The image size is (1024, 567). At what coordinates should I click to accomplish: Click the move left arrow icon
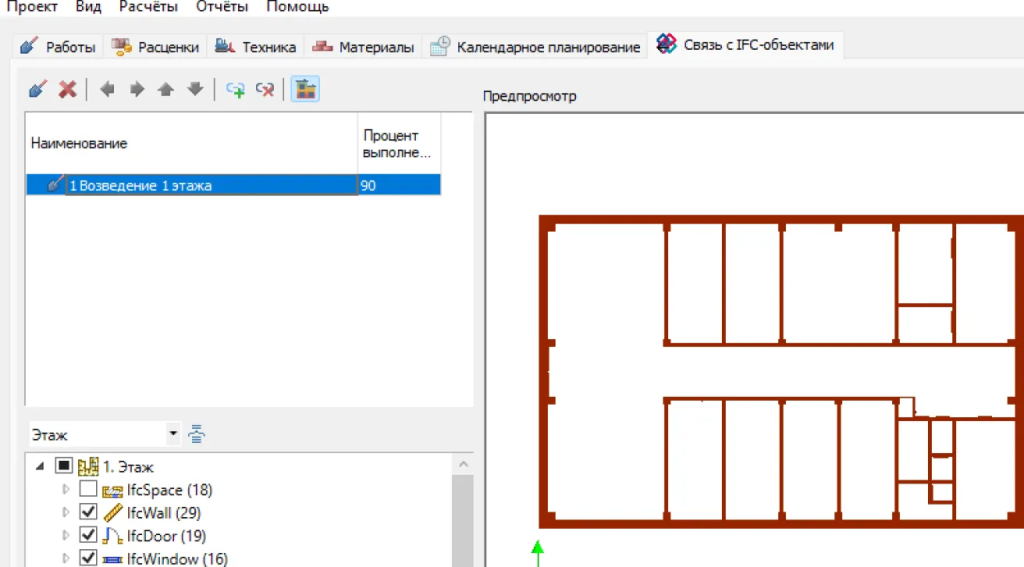pyautogui.click(x=107, y=89)
